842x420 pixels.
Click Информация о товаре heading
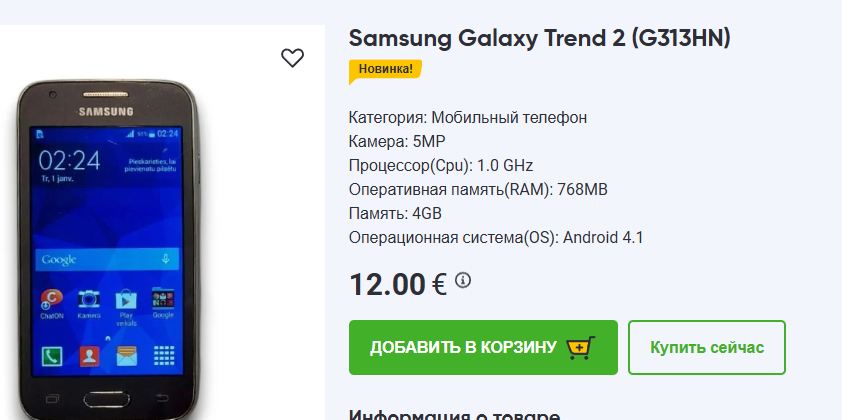(x=454, y=415)
